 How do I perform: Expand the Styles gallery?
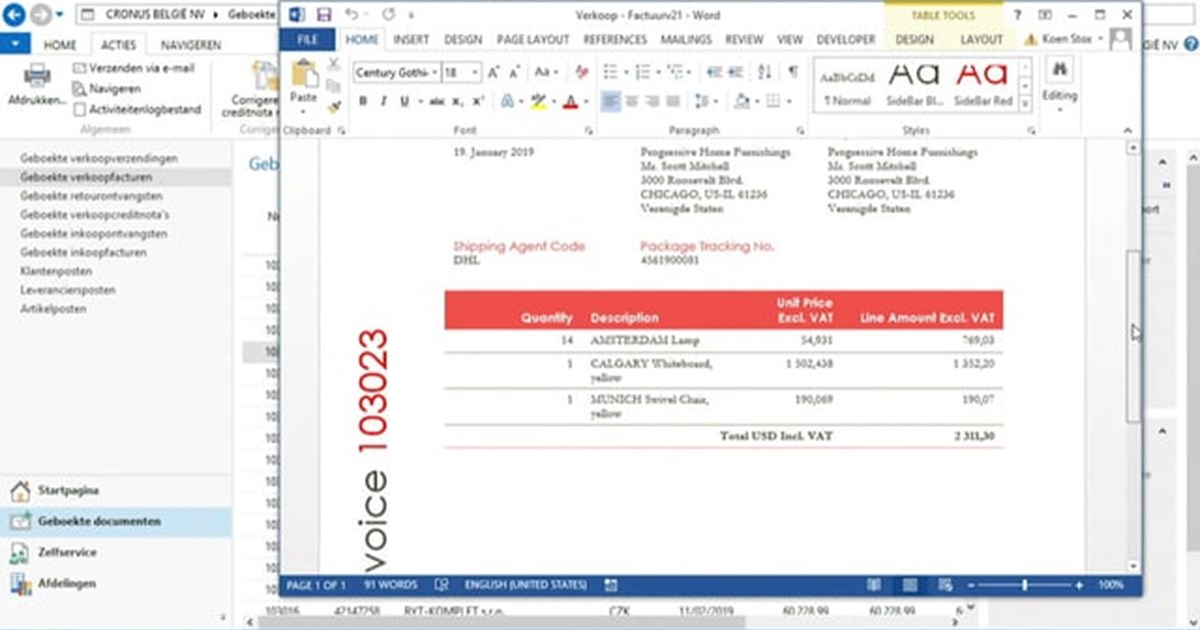[x=1025, y=103]
